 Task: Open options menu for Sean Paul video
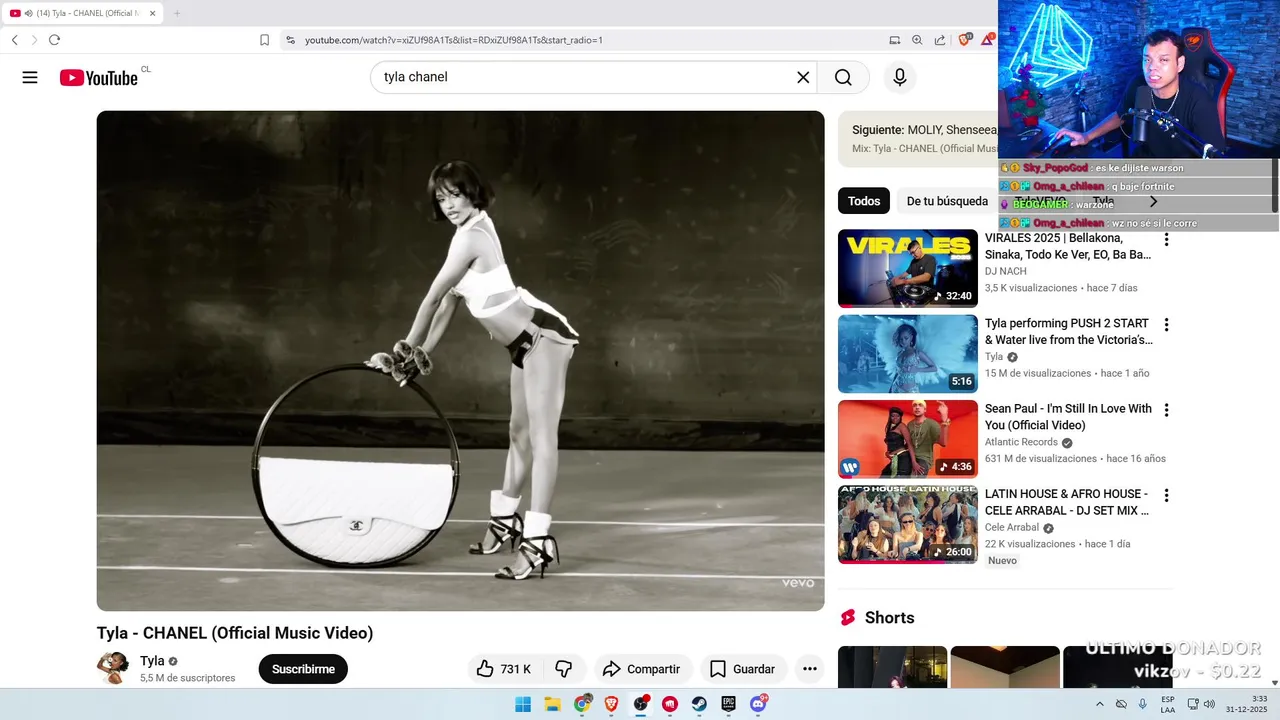point(1166,410)
